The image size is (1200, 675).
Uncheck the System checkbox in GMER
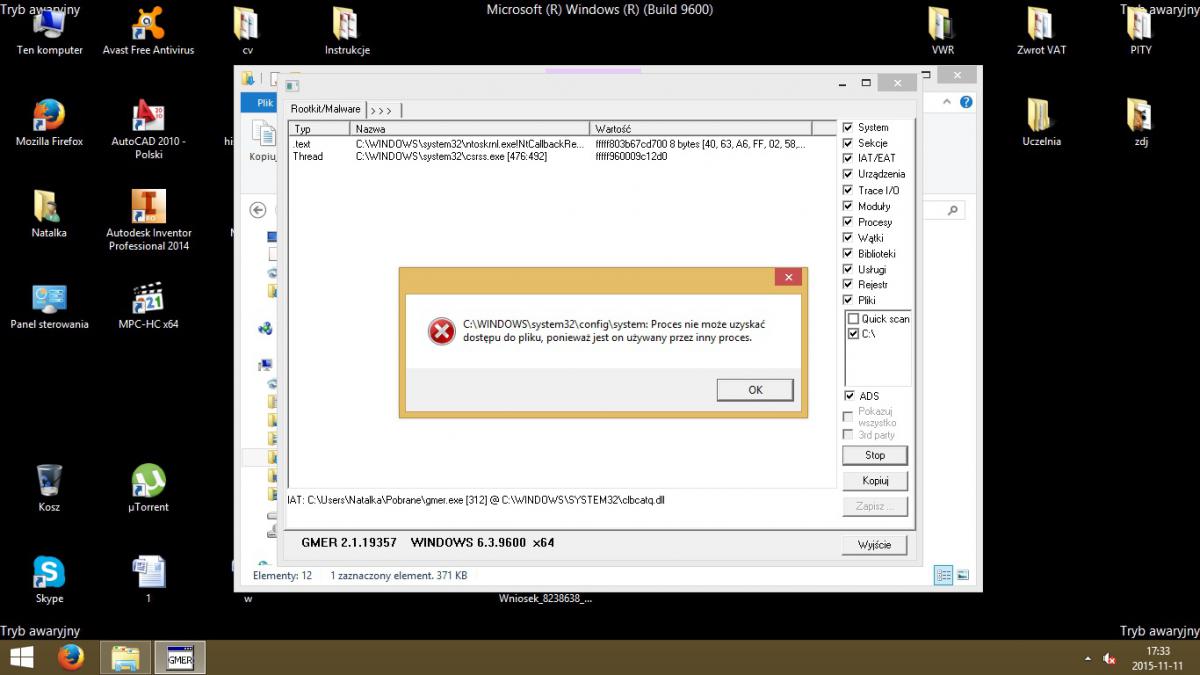[848, 128]
